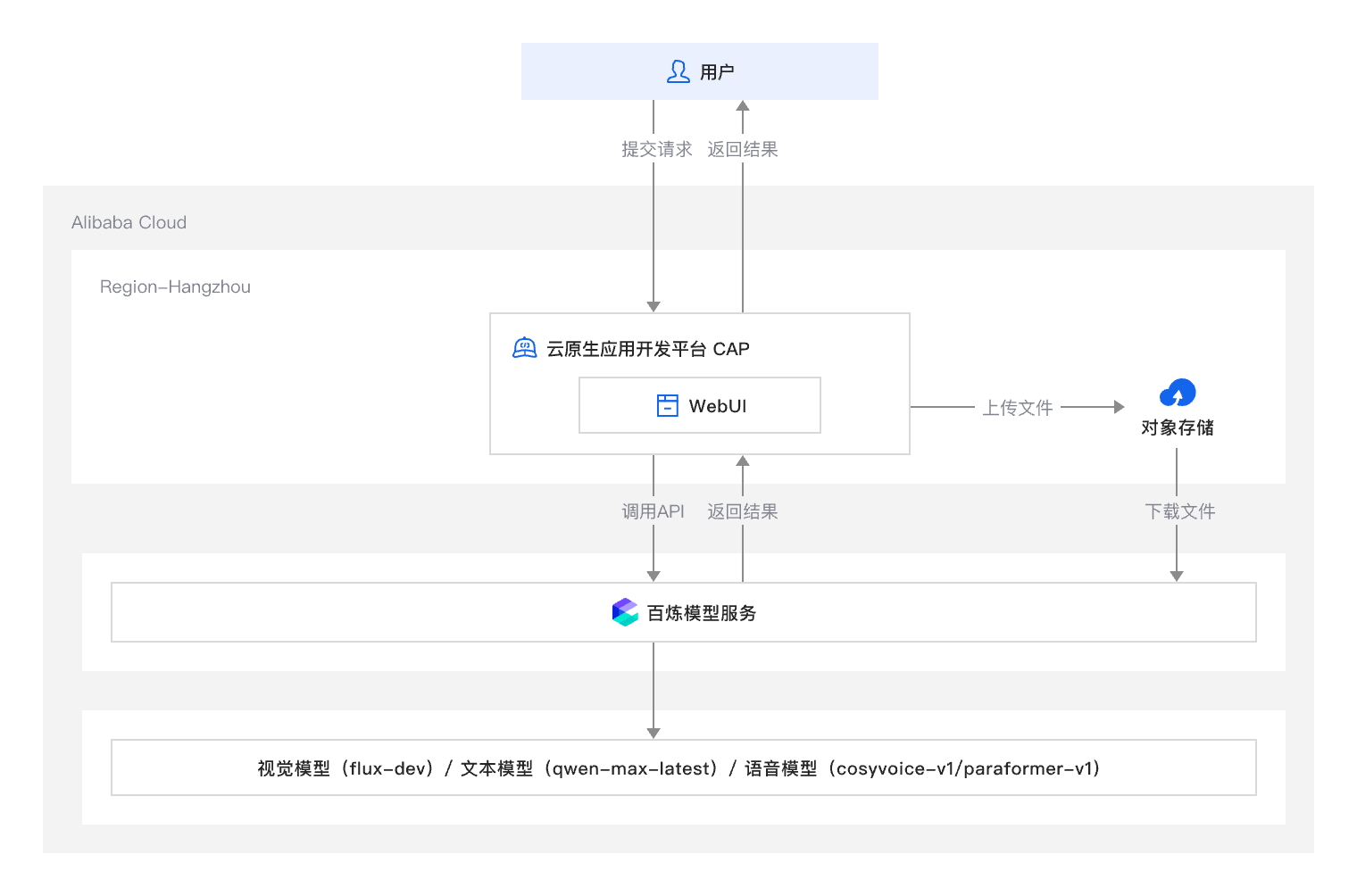The image size is (1357, 896).
Task: Click the user profile icon
Action: (678, 71)
